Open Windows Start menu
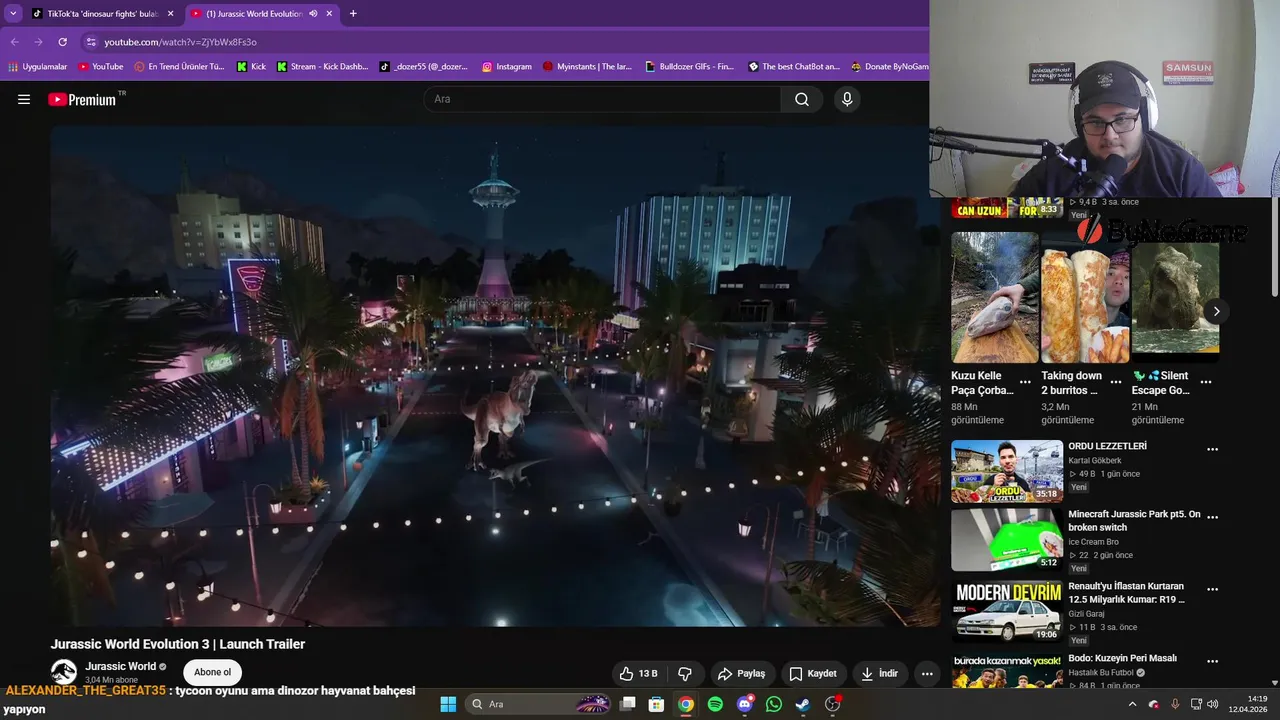1280x720 pixels. tap(448, 704)
